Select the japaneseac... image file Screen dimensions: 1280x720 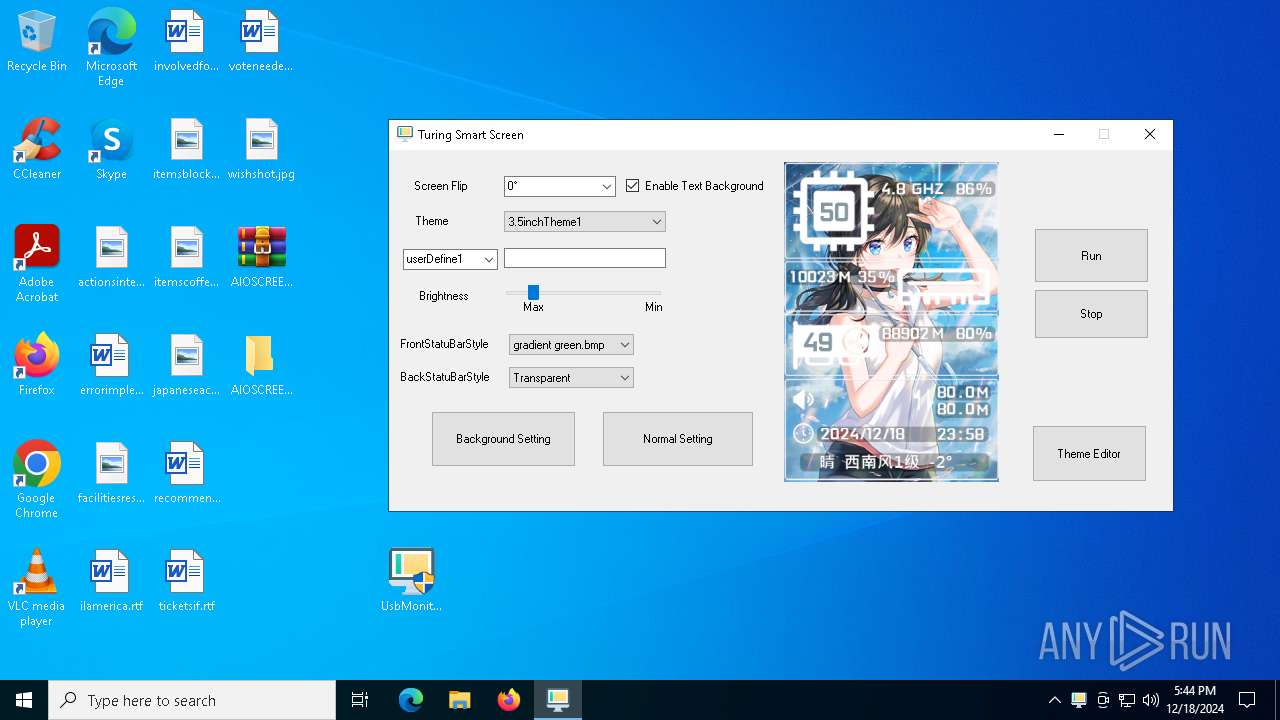pyautogui.click(x=186, y=365)
